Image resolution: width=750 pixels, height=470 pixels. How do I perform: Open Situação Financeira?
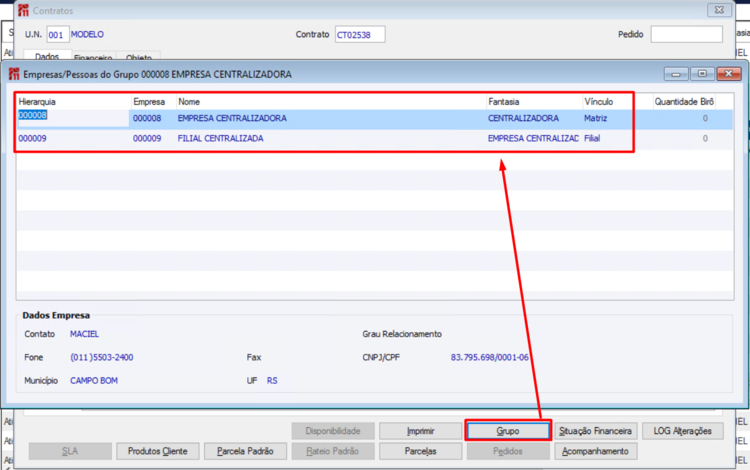[x=596, y=431]
